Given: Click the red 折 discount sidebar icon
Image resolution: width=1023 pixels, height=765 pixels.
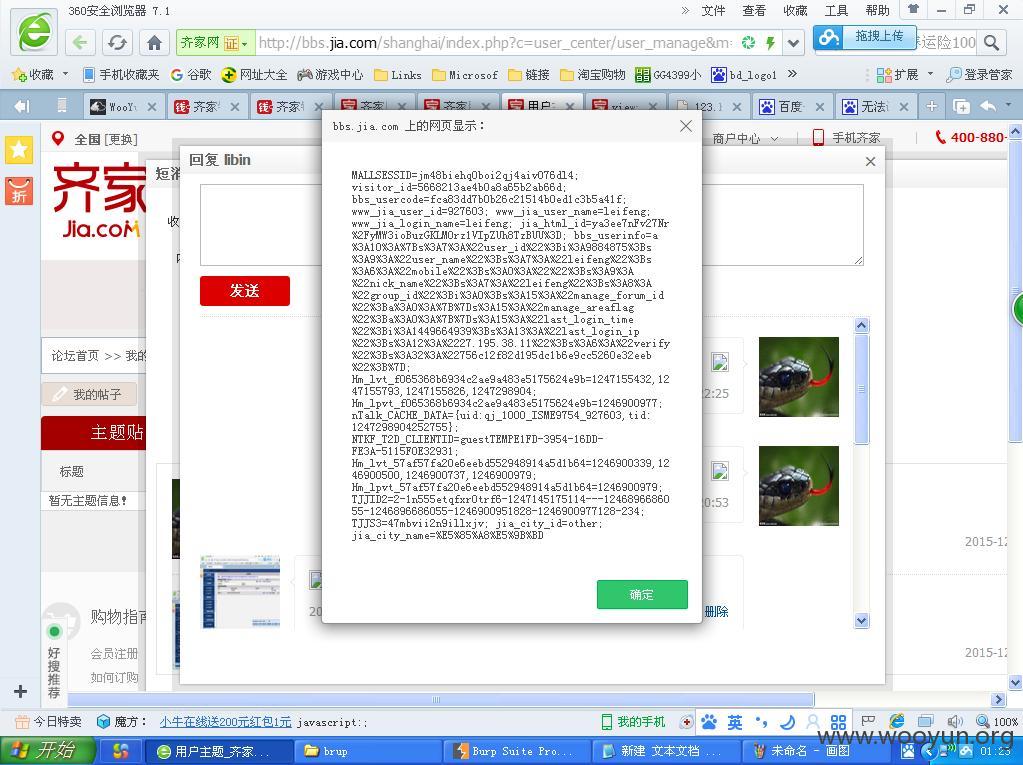Looking at the screenshot, I should pyautogui.click(x=19, y=191).
